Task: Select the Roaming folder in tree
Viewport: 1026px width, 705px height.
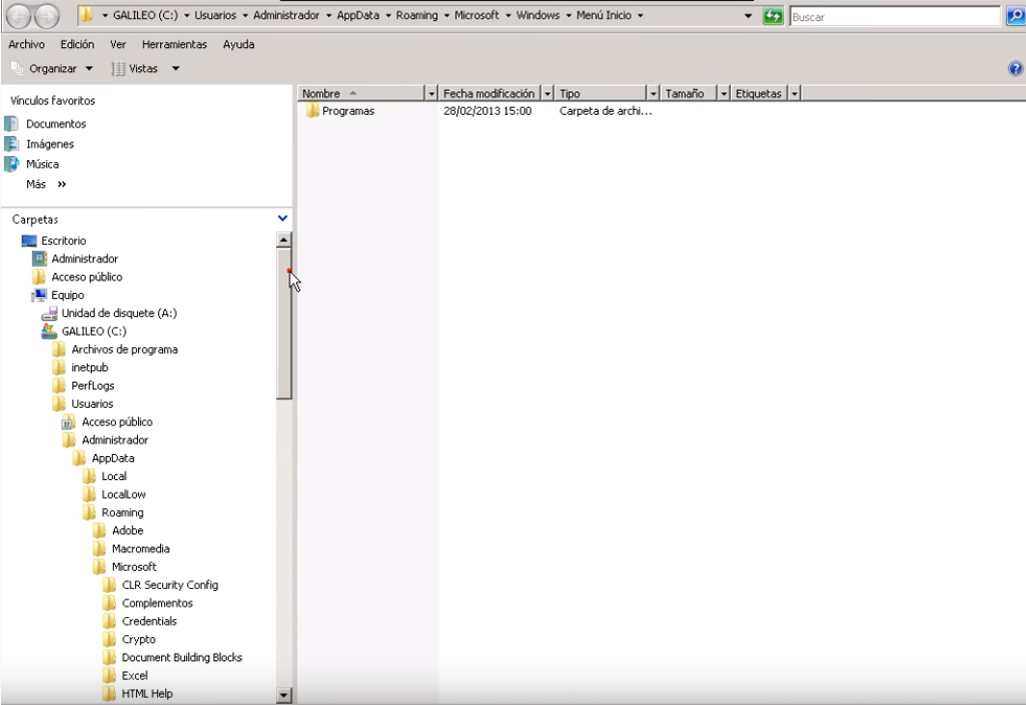Action: [121, 513]
